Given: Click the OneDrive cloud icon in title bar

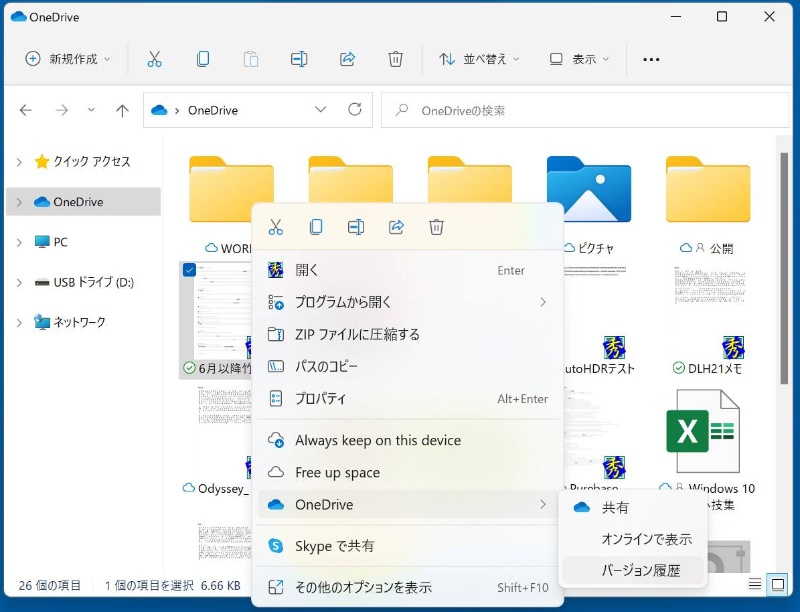Looking at the screenshot, I should [18, 17].
